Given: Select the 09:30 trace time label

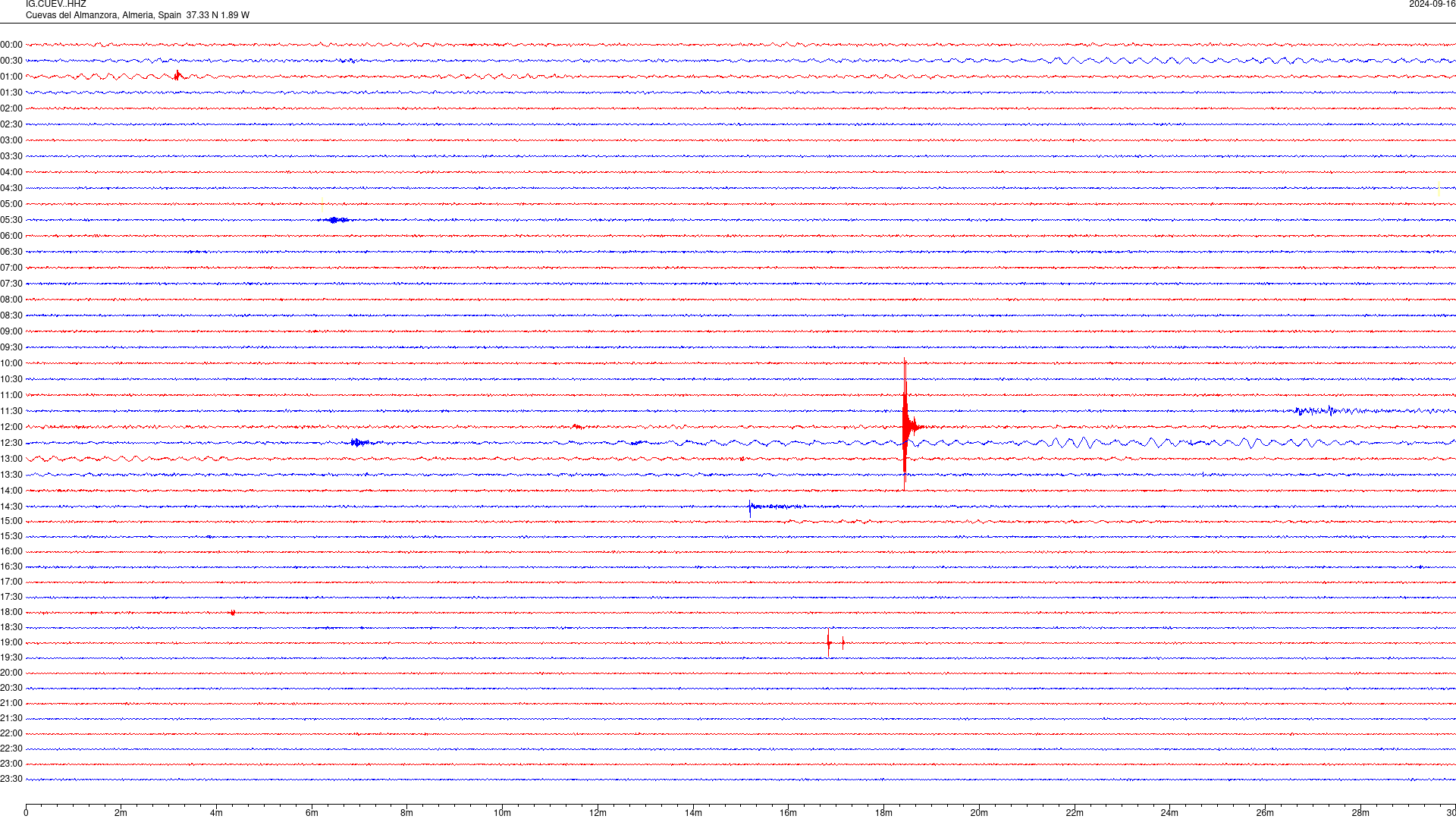Looking at the screenshot, I should click(x=11, y=347).
